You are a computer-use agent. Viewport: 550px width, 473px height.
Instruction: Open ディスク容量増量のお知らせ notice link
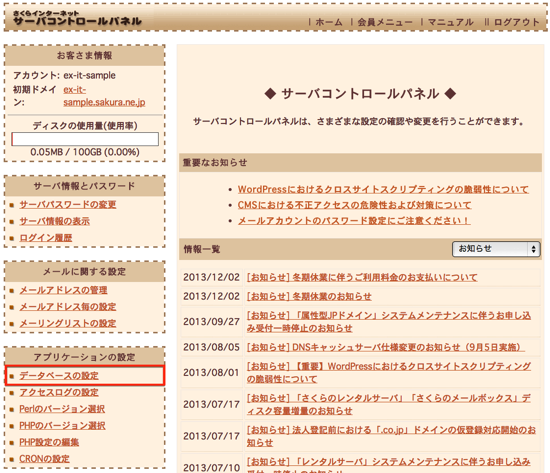389,405
